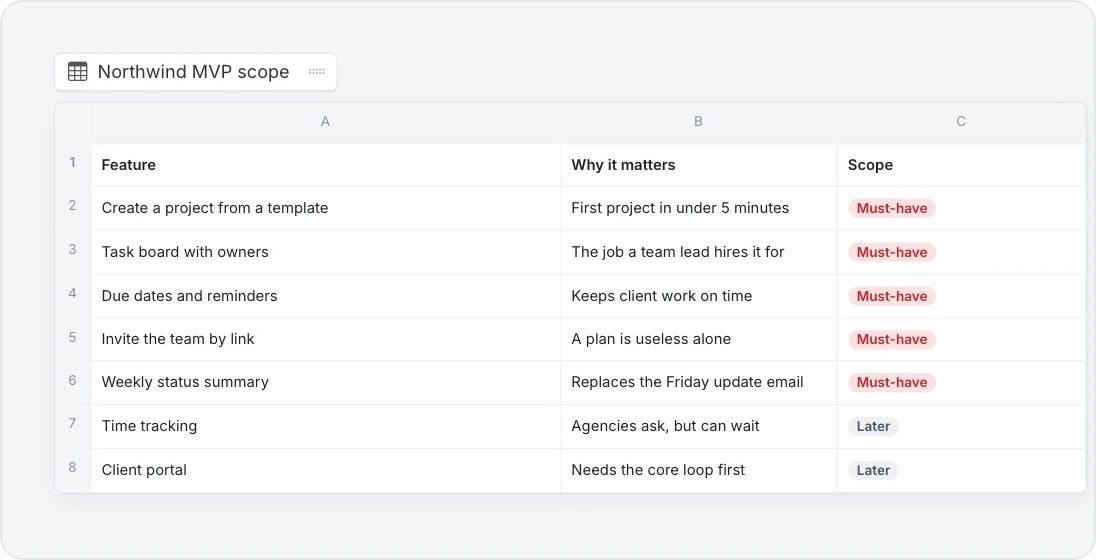Select row 3 header number
This screenshot has width=1096, height=560.
73,250
